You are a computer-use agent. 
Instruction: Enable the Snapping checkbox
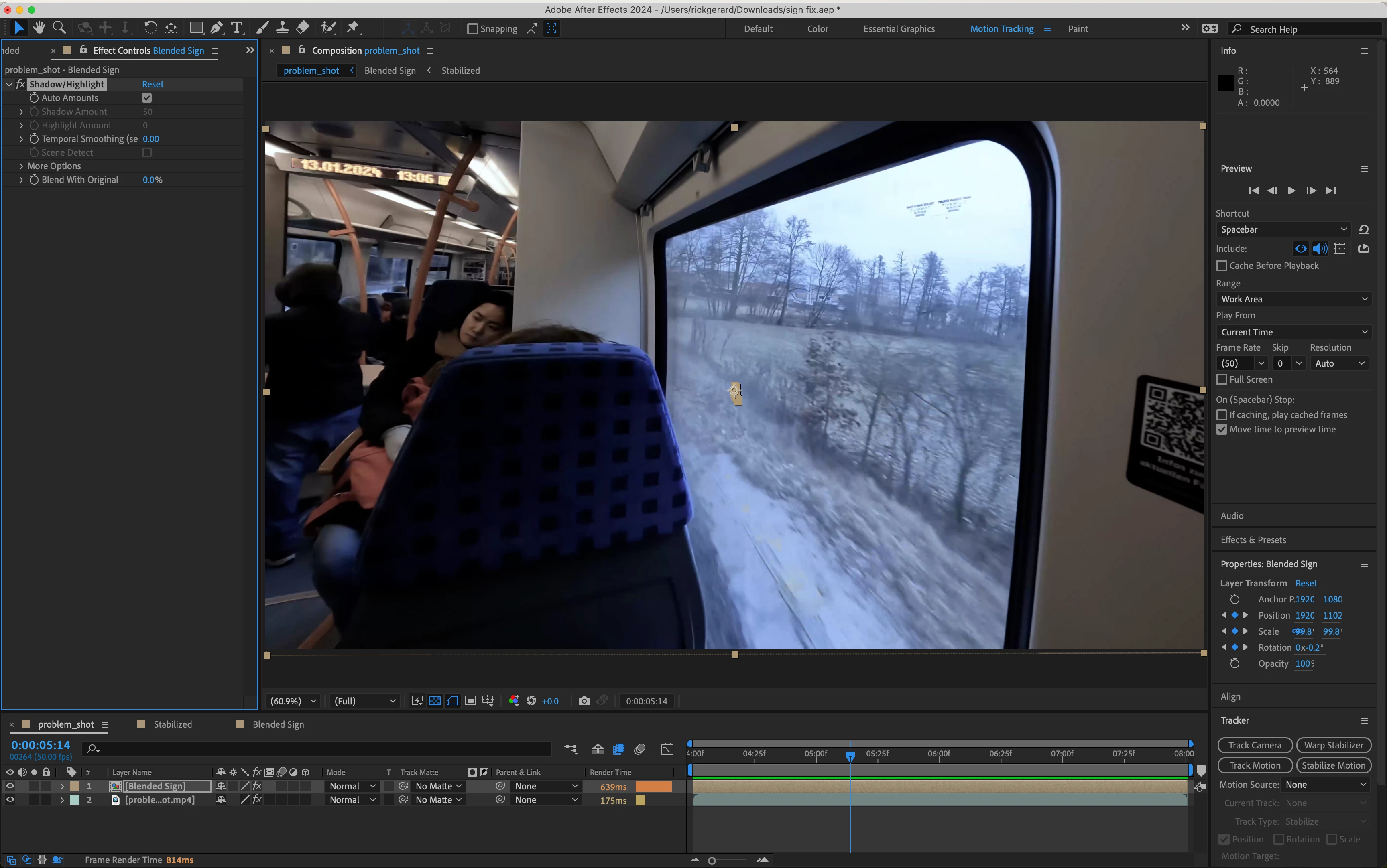[x=473, y=29]
